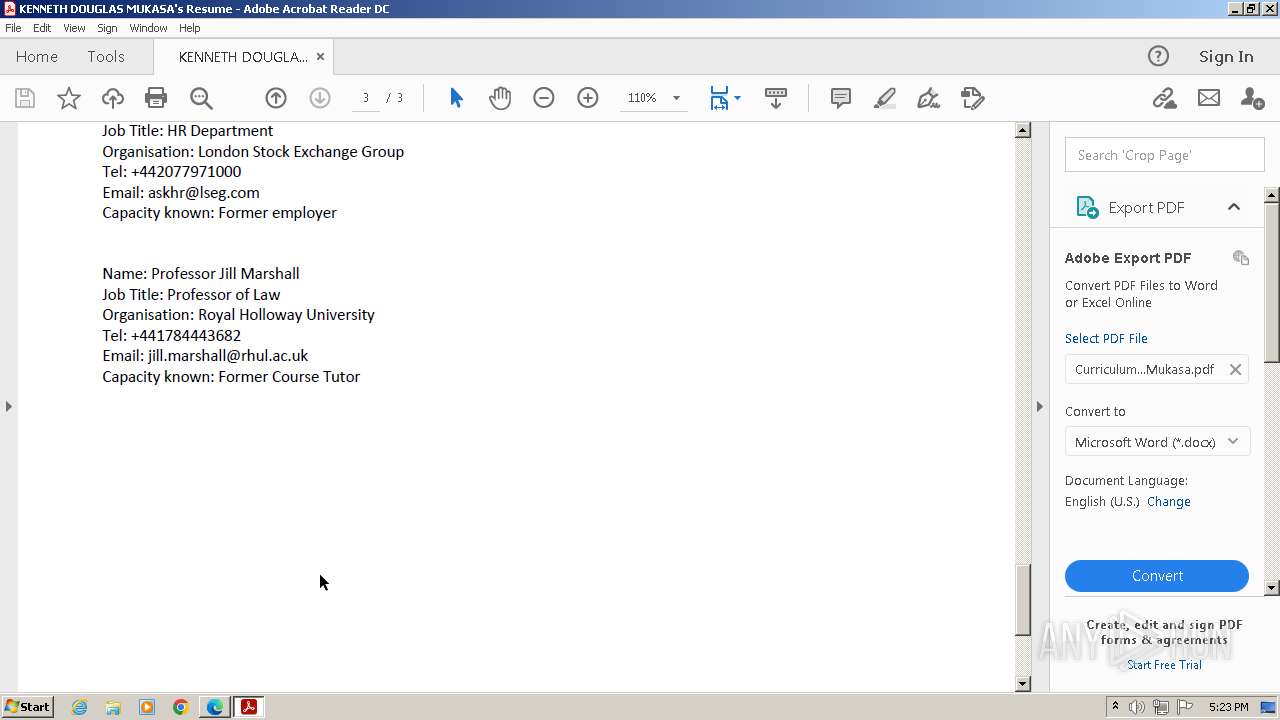Click the page number input field

(x=366, y=98)
